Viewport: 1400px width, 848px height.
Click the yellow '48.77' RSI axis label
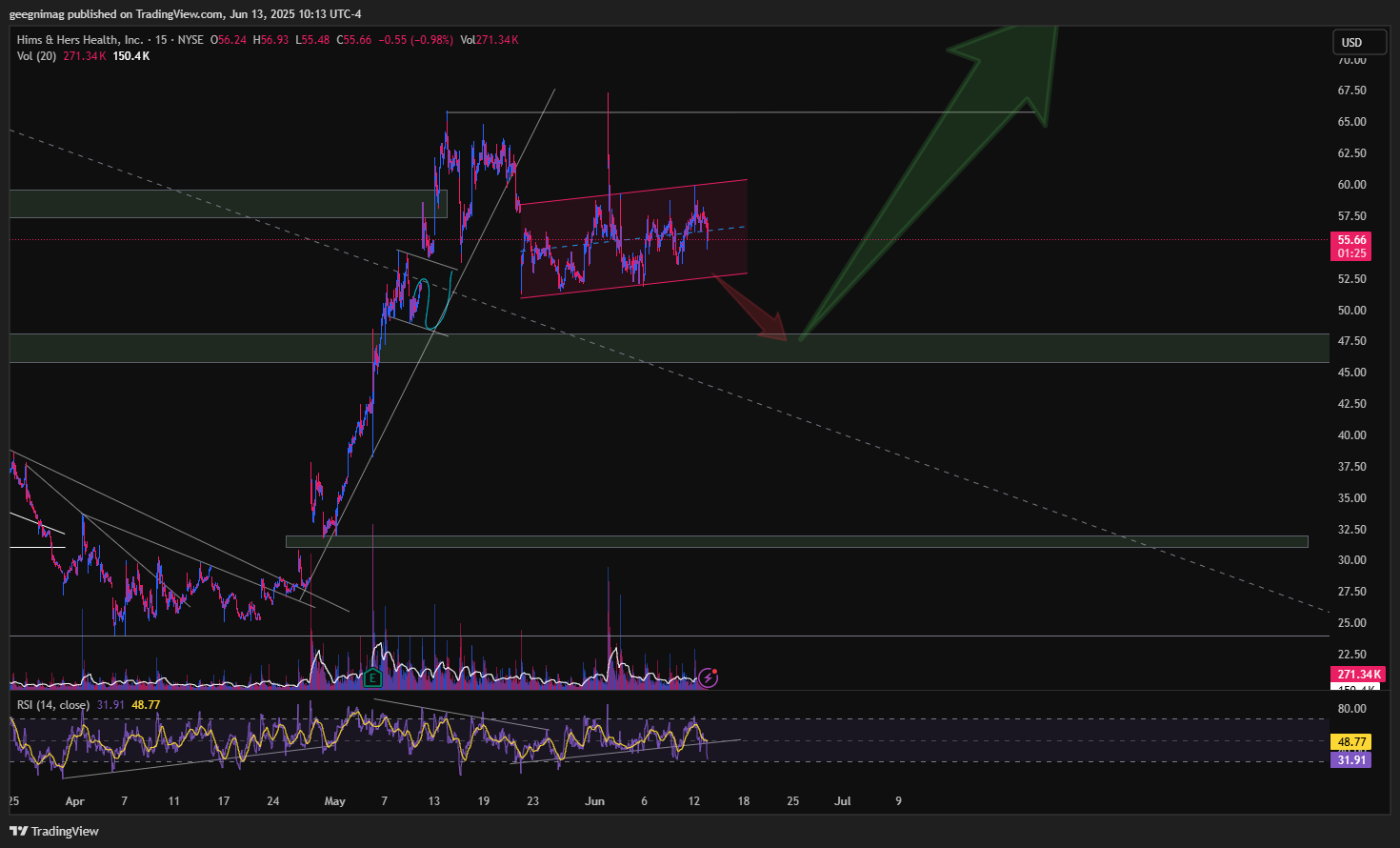point(1351,741)
